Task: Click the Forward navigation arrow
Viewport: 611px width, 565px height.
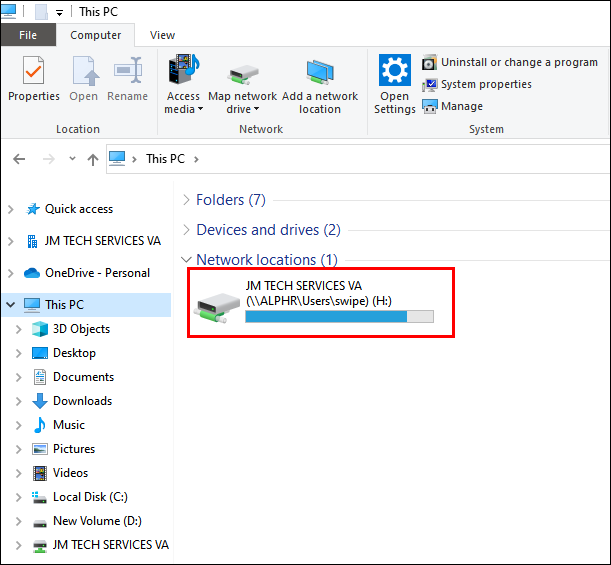Action: pyautogui.click(x=49, y=159)
